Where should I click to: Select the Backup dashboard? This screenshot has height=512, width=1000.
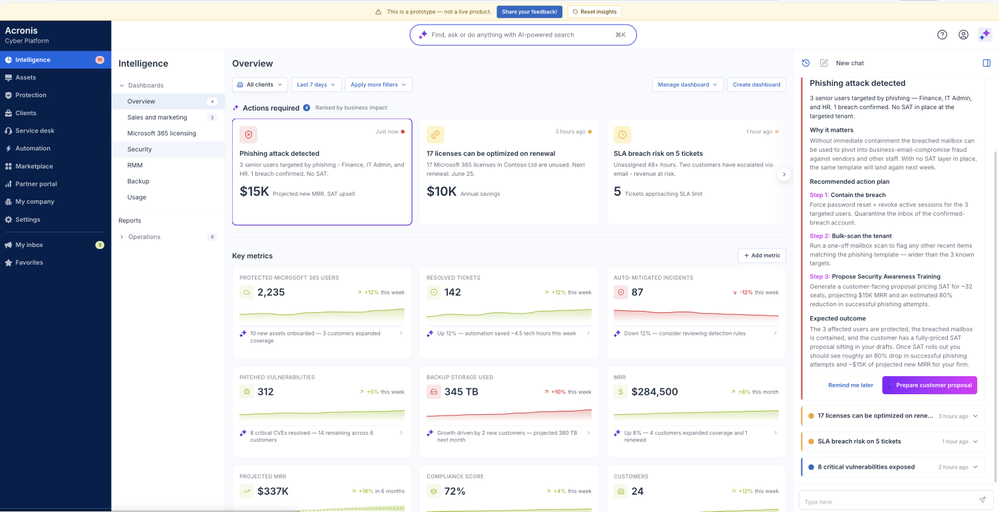pos(168,181)
